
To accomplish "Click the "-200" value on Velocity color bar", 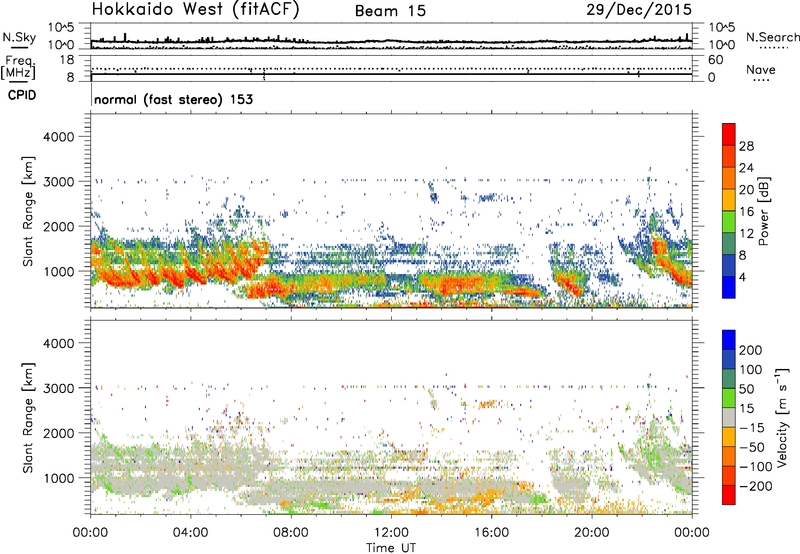I will (x=756, y=486).
